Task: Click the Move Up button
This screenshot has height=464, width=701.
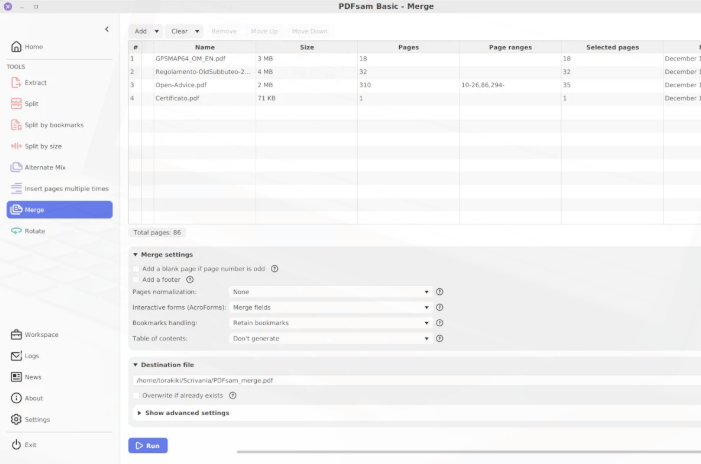Action: 264,31
